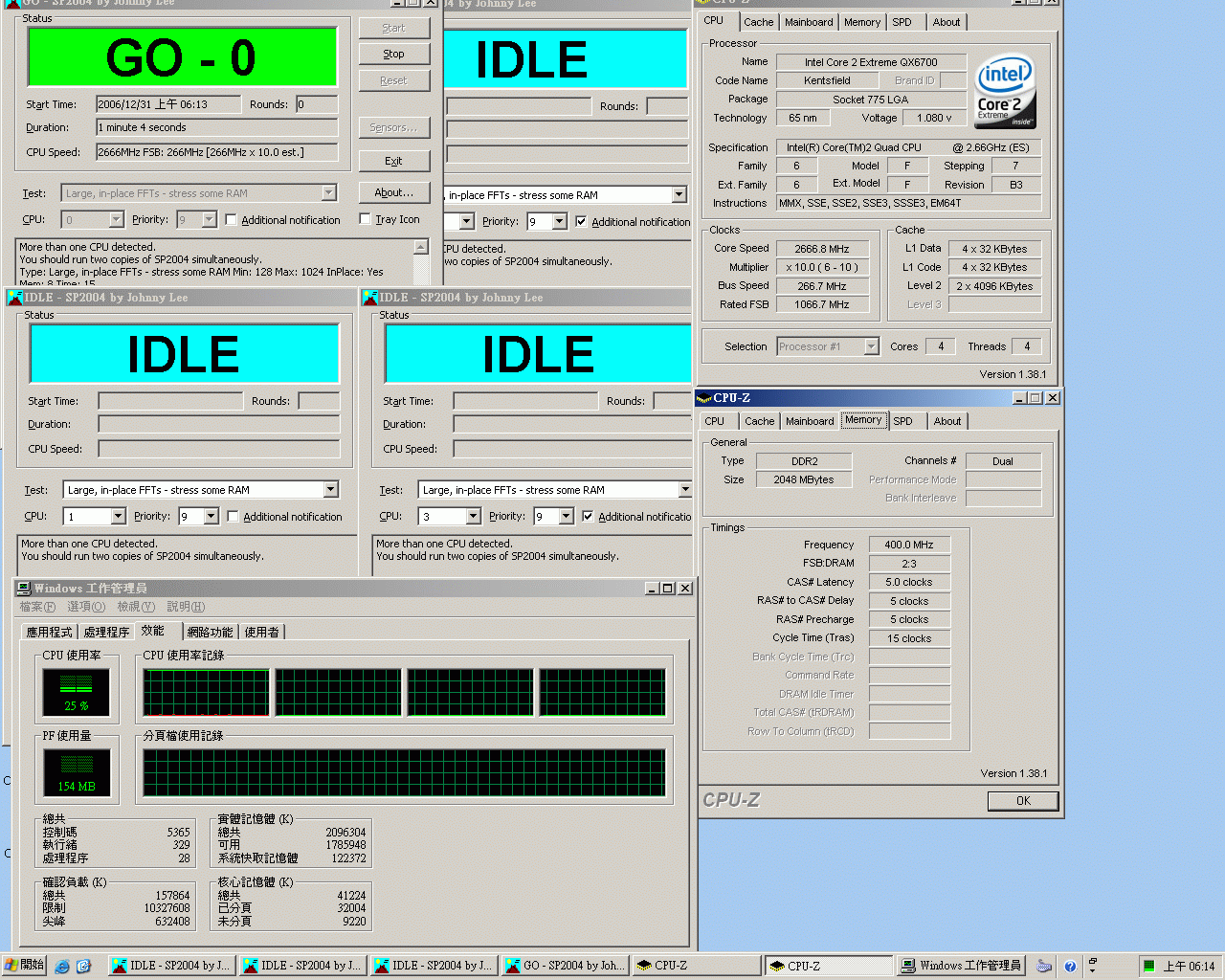Launch Internet Explorer from quick launch
Screen dimensions: 1225x980
point(62,966)
